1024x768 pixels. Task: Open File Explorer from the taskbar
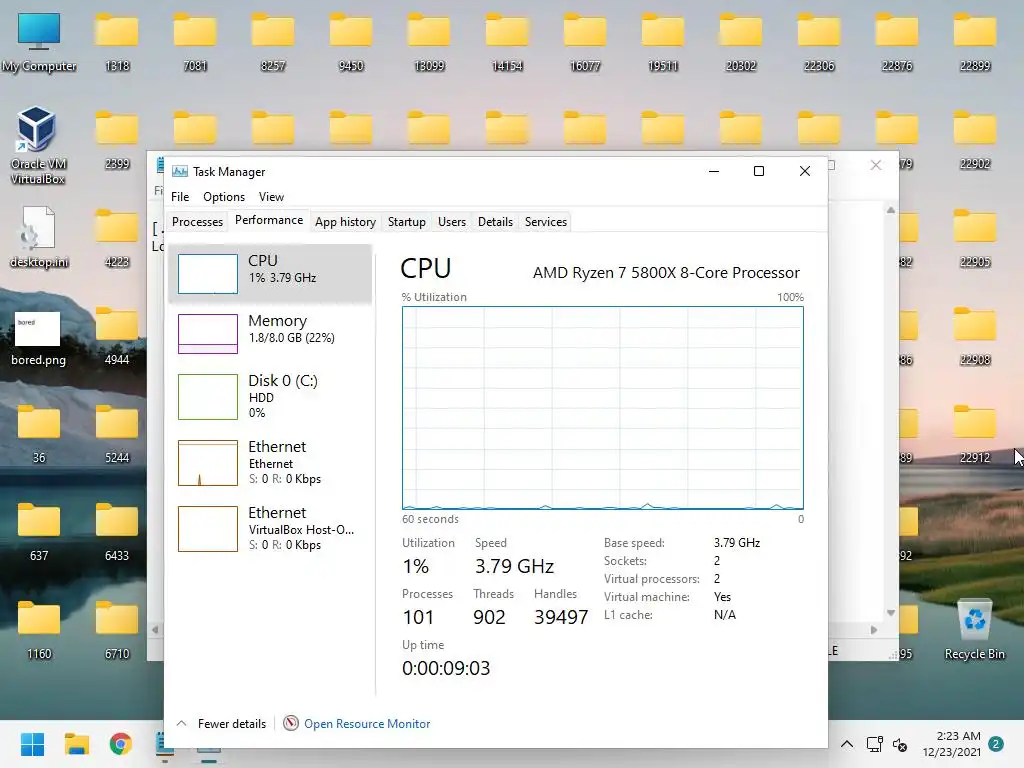(76, 744)
